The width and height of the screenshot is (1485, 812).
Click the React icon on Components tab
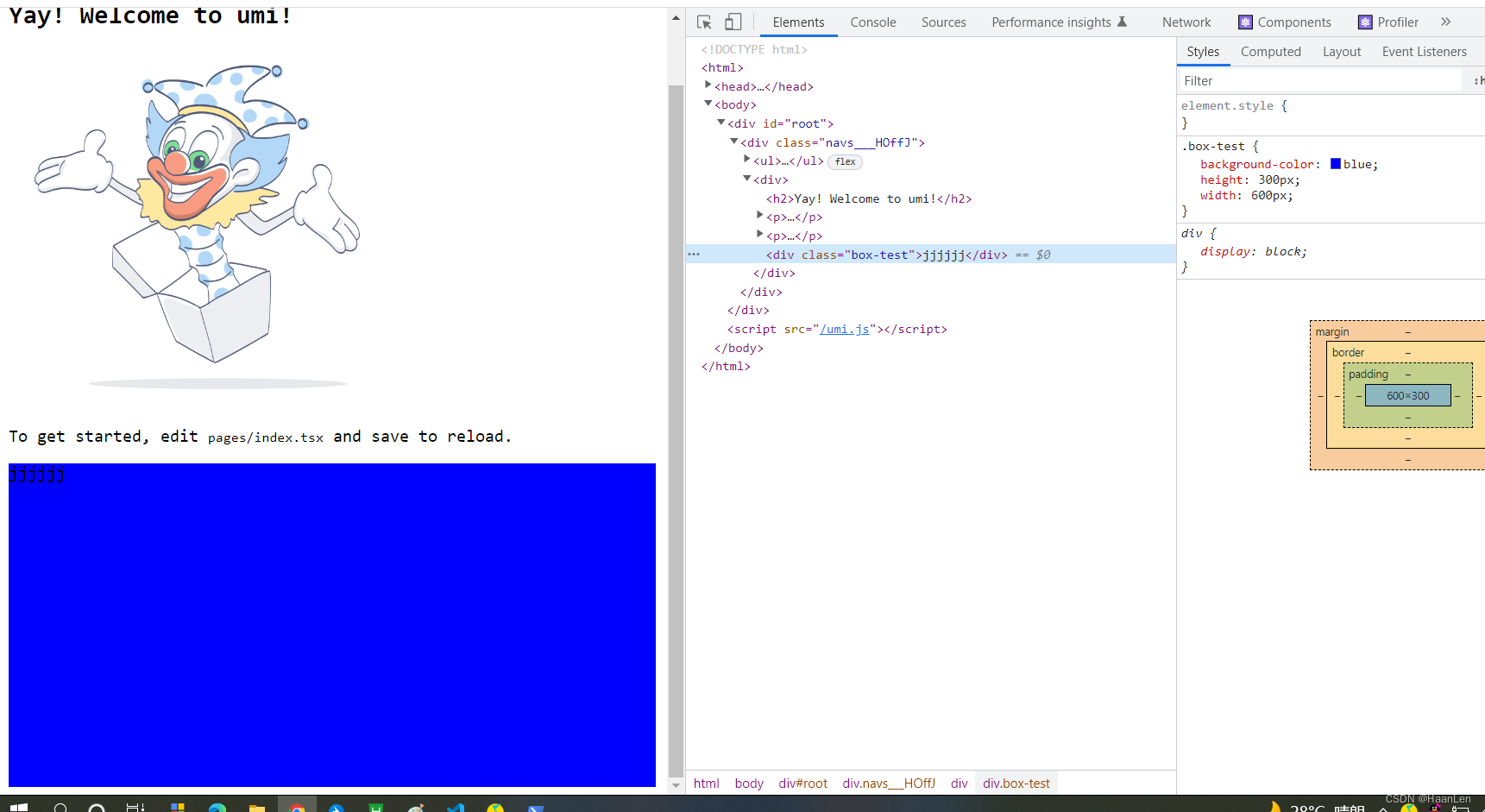(1245, 22)
